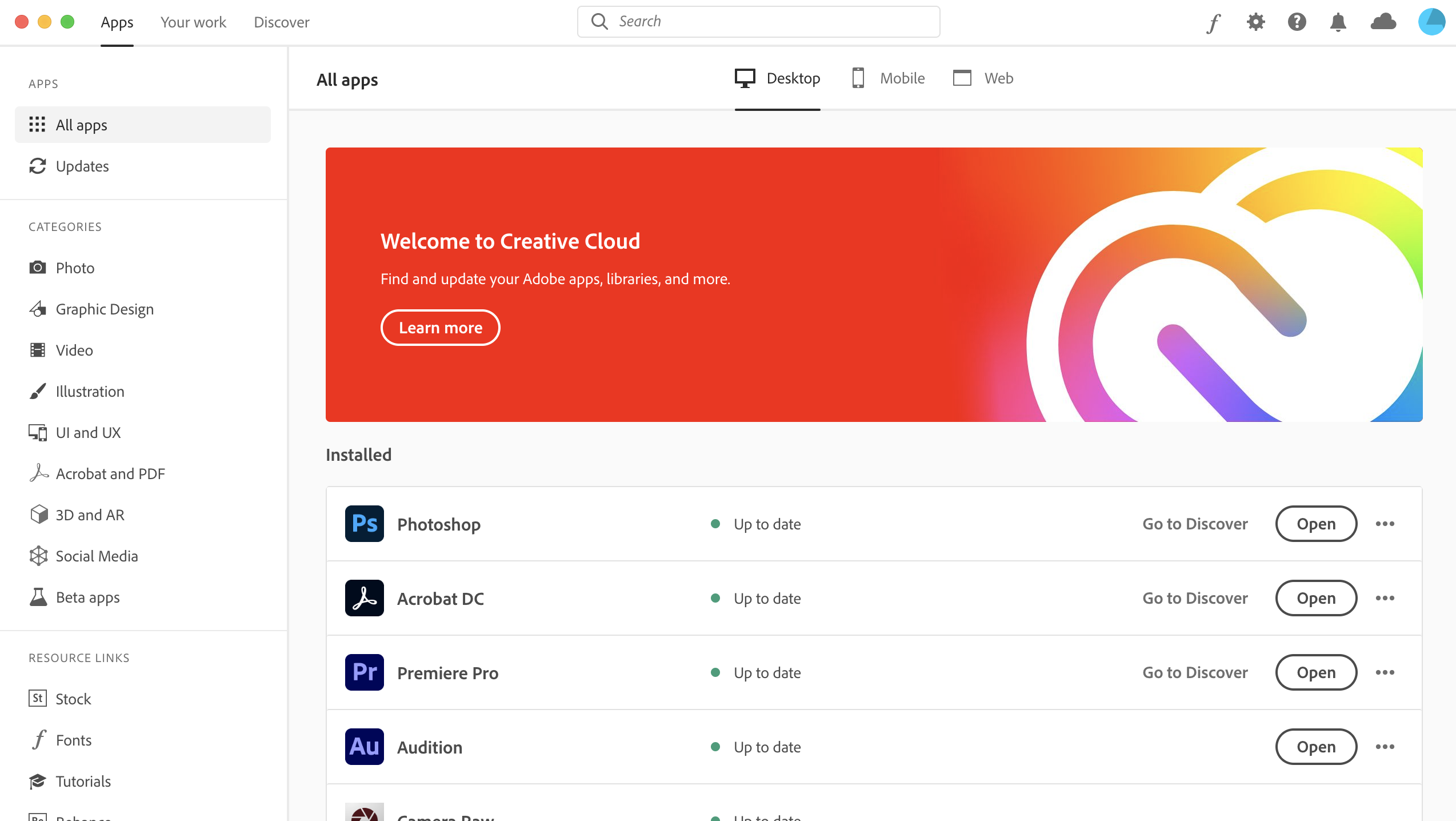This screenshot has height=821, width=1456.
Task: Select Graphic Design category in sidebar
Action: tap(105, 309)
